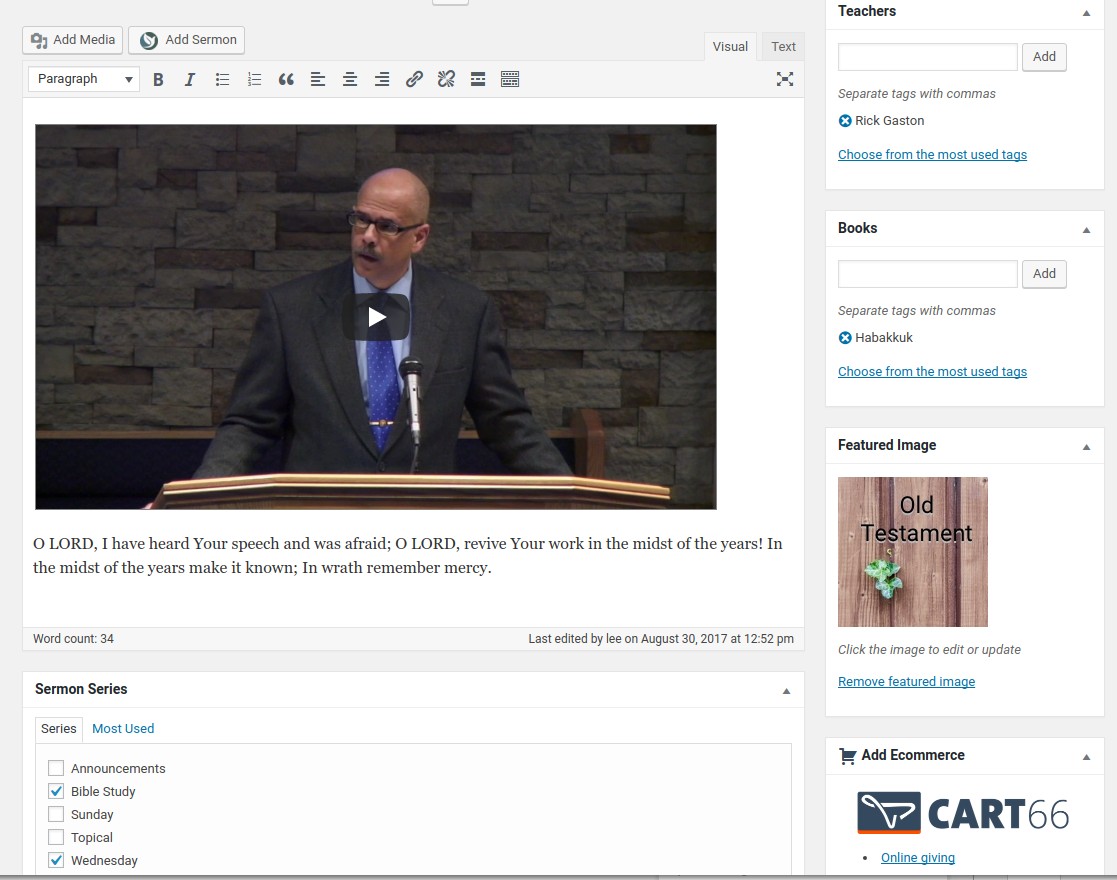Collapse the Add Ecommerce panel

tap(1086, 757)
